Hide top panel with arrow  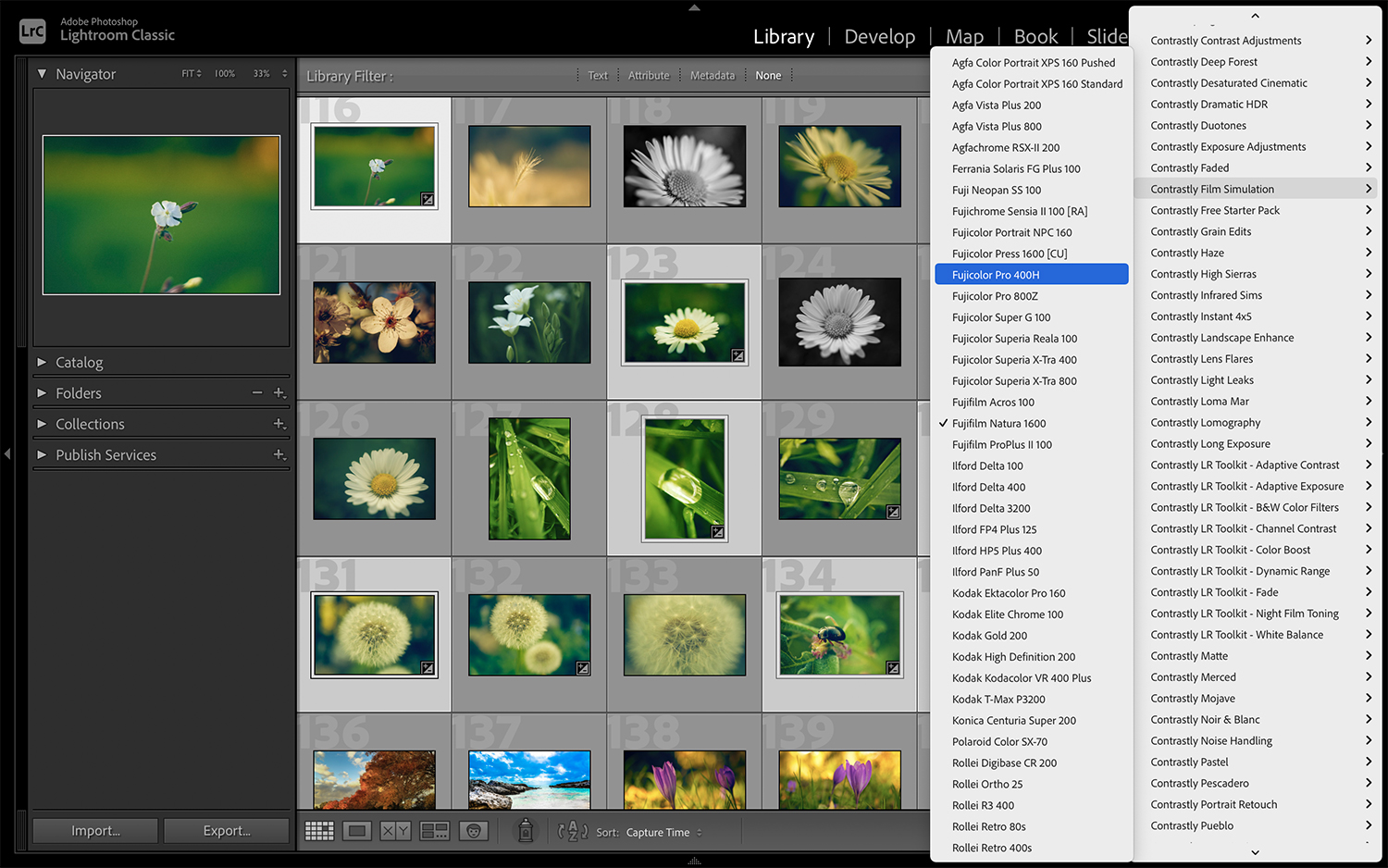point(694,6)
